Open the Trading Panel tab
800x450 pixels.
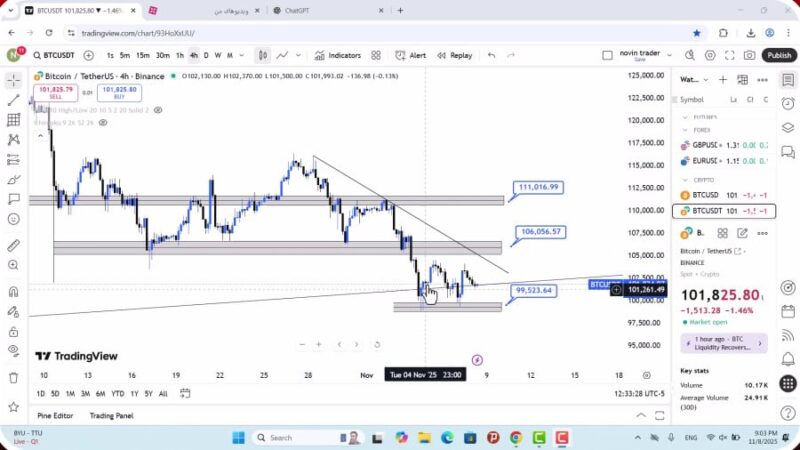[111, 415]
